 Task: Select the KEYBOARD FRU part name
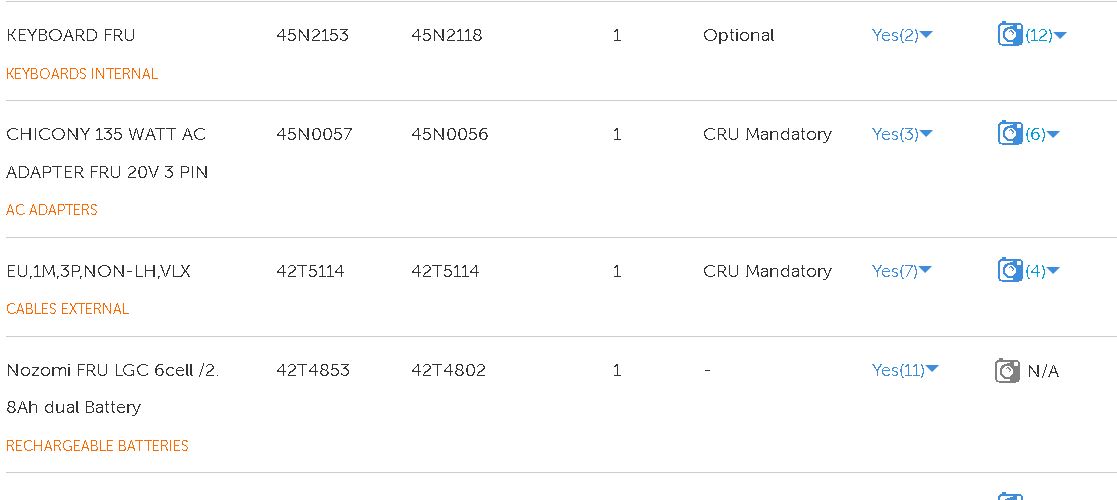tap(71, 35)
